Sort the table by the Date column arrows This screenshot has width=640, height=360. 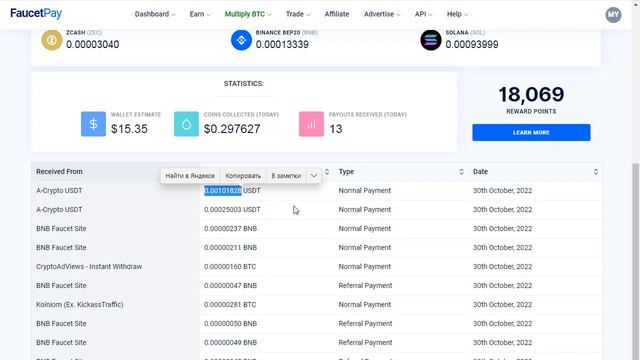point(596,171)
